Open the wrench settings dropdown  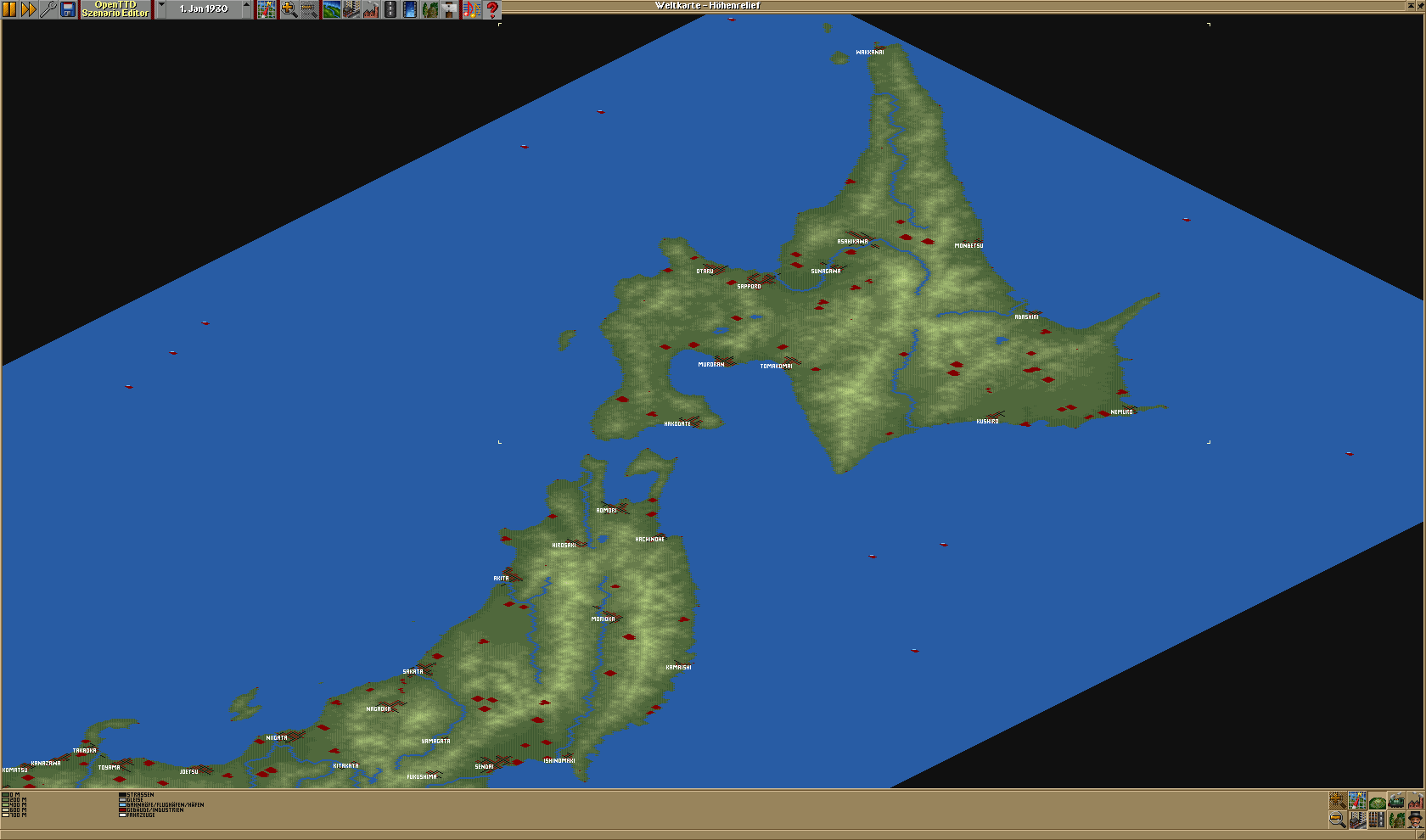[x=48, y=9]
